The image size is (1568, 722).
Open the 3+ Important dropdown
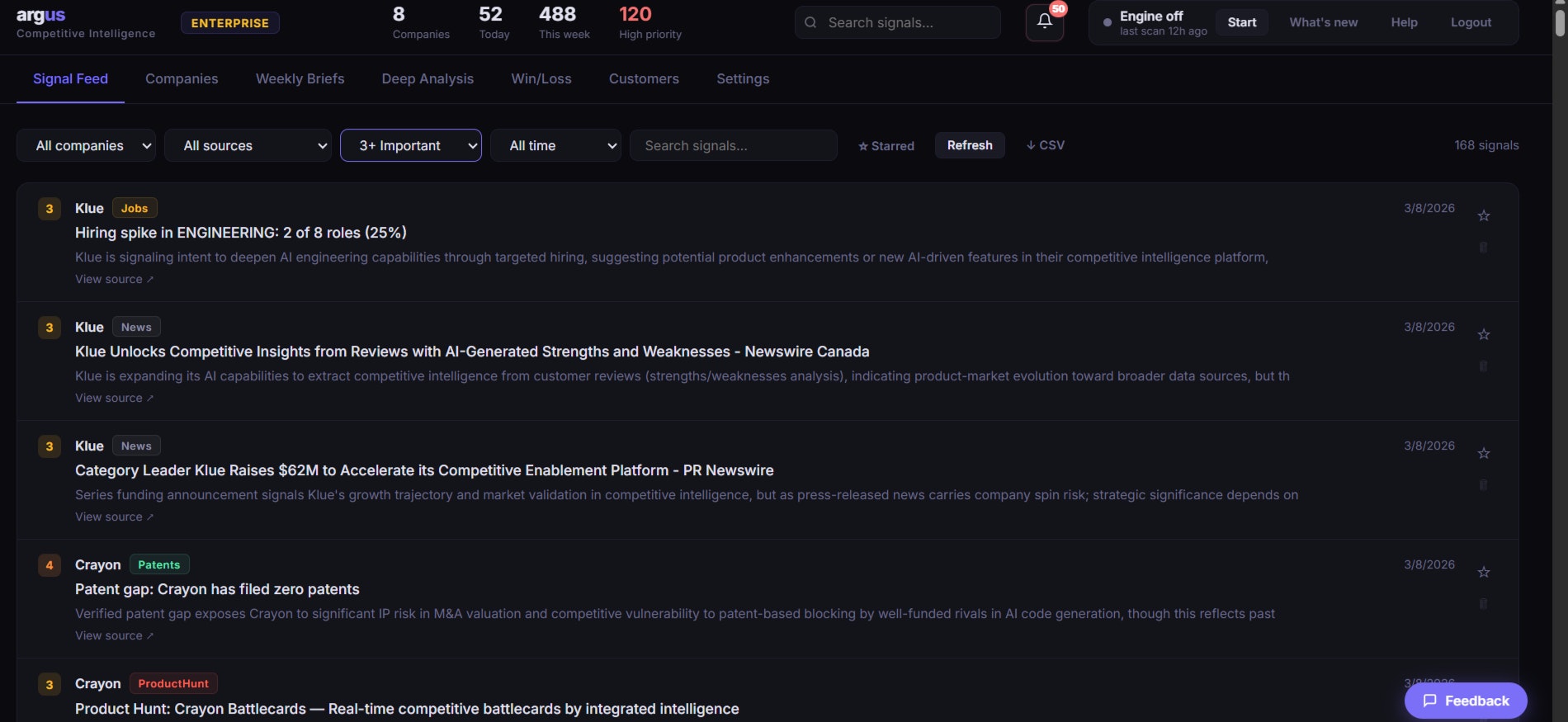click(411, 145)
